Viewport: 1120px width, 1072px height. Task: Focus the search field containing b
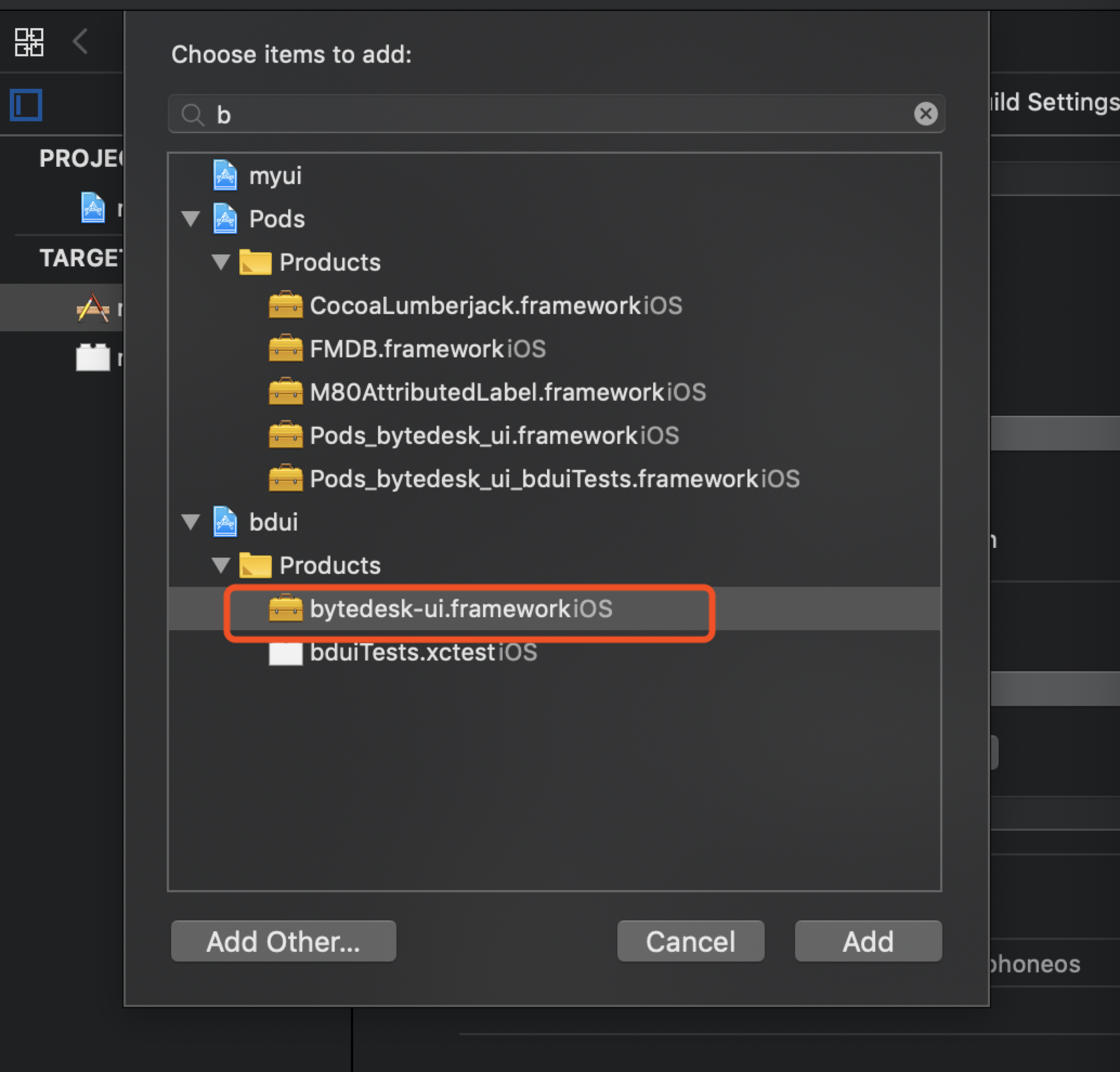(x=556, y=114)
